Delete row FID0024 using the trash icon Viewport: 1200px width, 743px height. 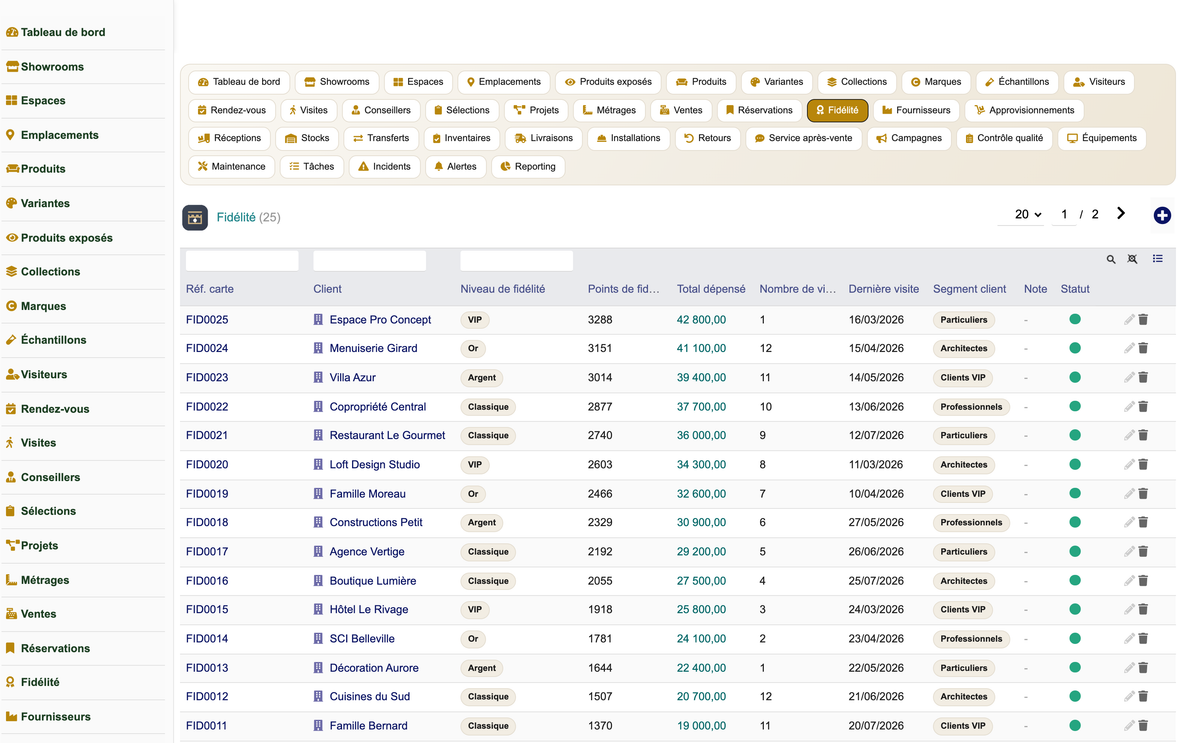(1143, 349)
